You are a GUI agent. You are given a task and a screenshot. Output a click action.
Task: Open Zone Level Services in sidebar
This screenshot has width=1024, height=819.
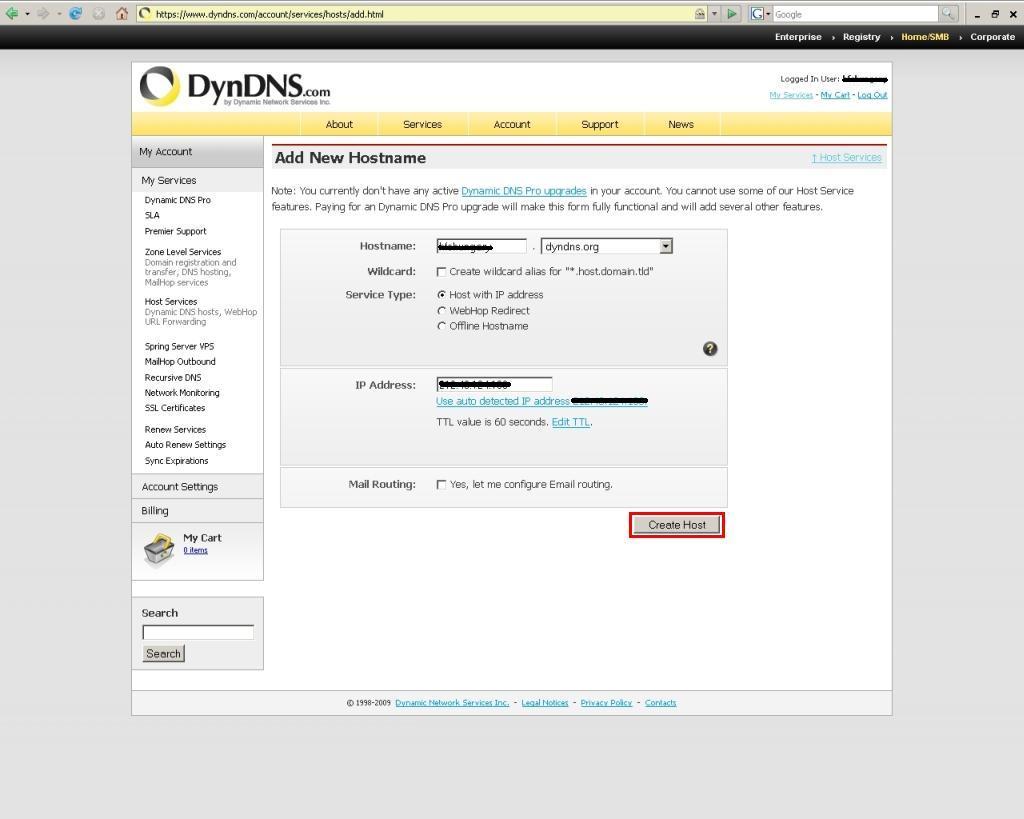[183, 251]
